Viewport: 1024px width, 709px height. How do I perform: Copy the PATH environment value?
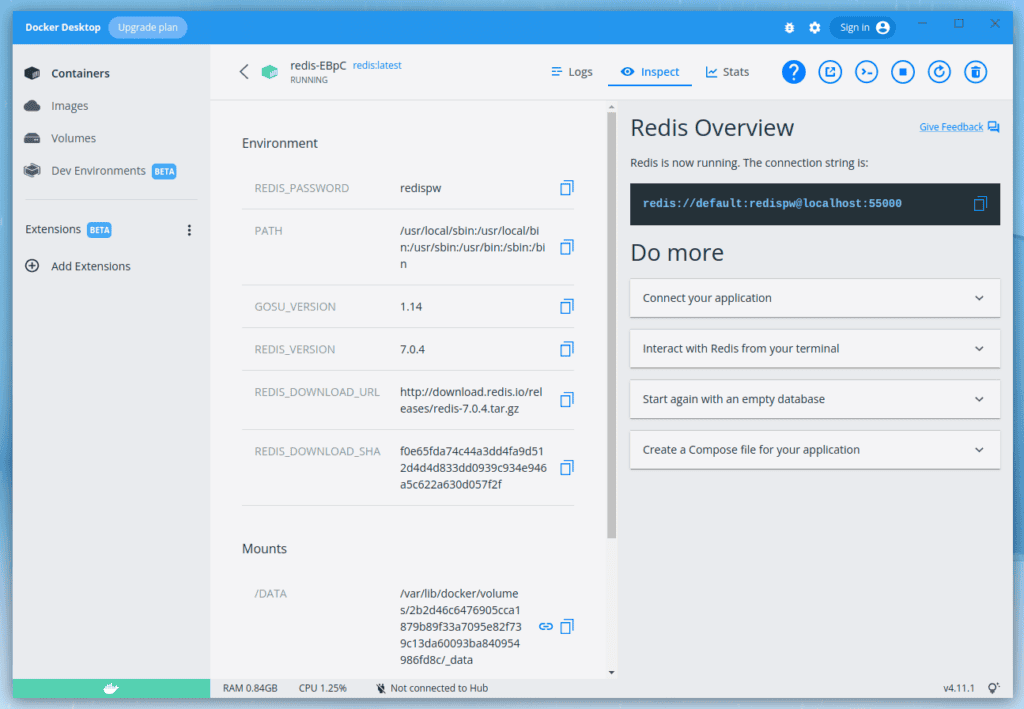click(x=567, y=247)
